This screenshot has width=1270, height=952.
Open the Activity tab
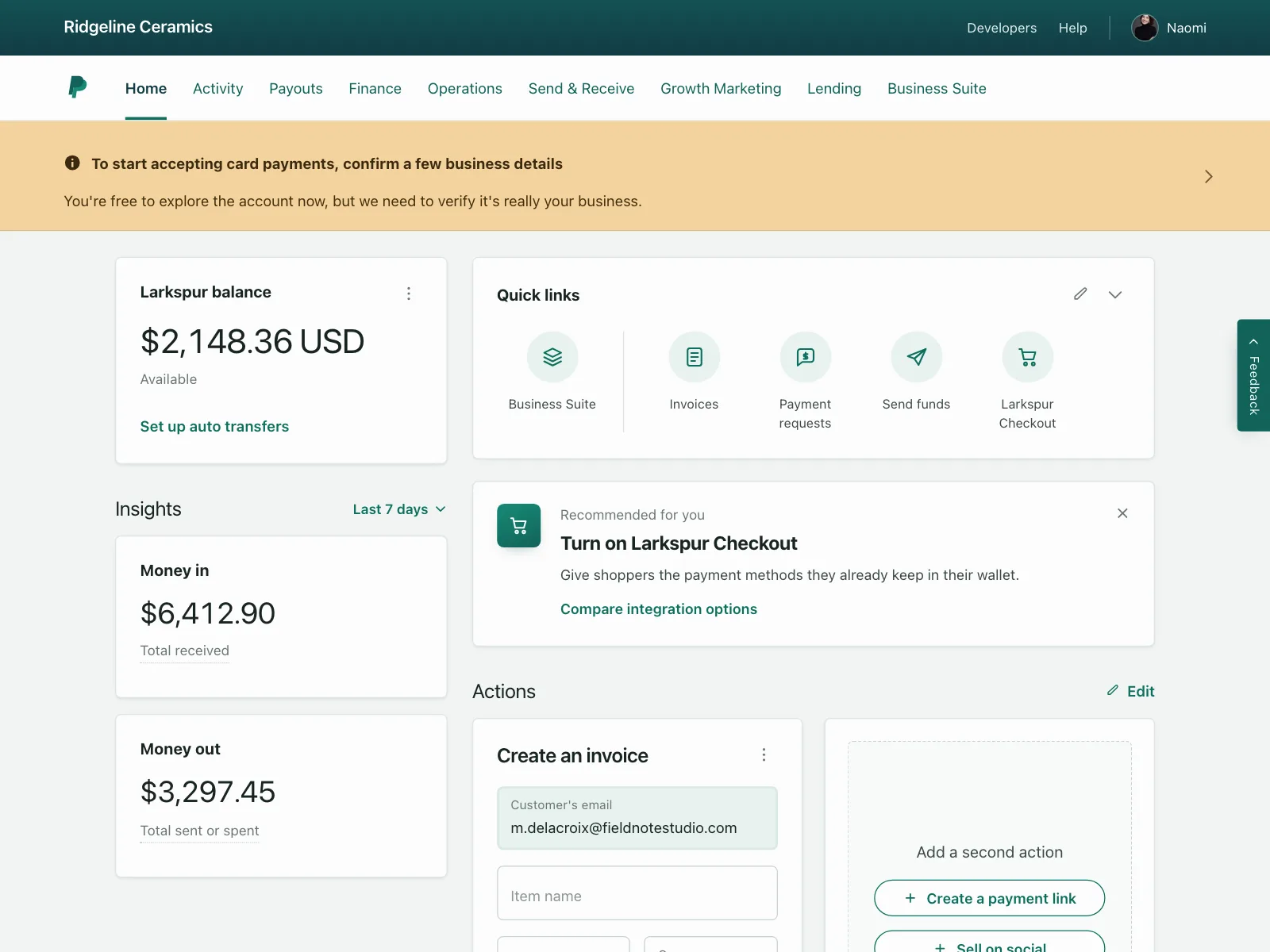[x=218, y=89]
